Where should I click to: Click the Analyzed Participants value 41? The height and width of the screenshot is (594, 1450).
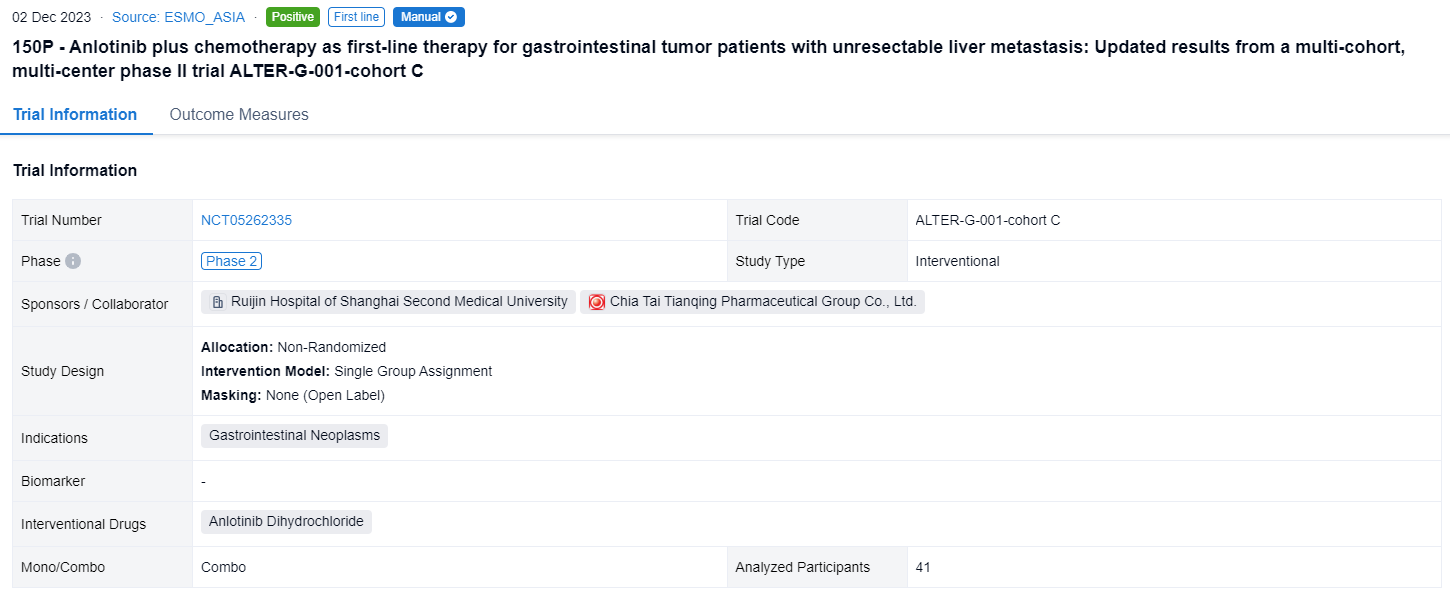(922, 567)
